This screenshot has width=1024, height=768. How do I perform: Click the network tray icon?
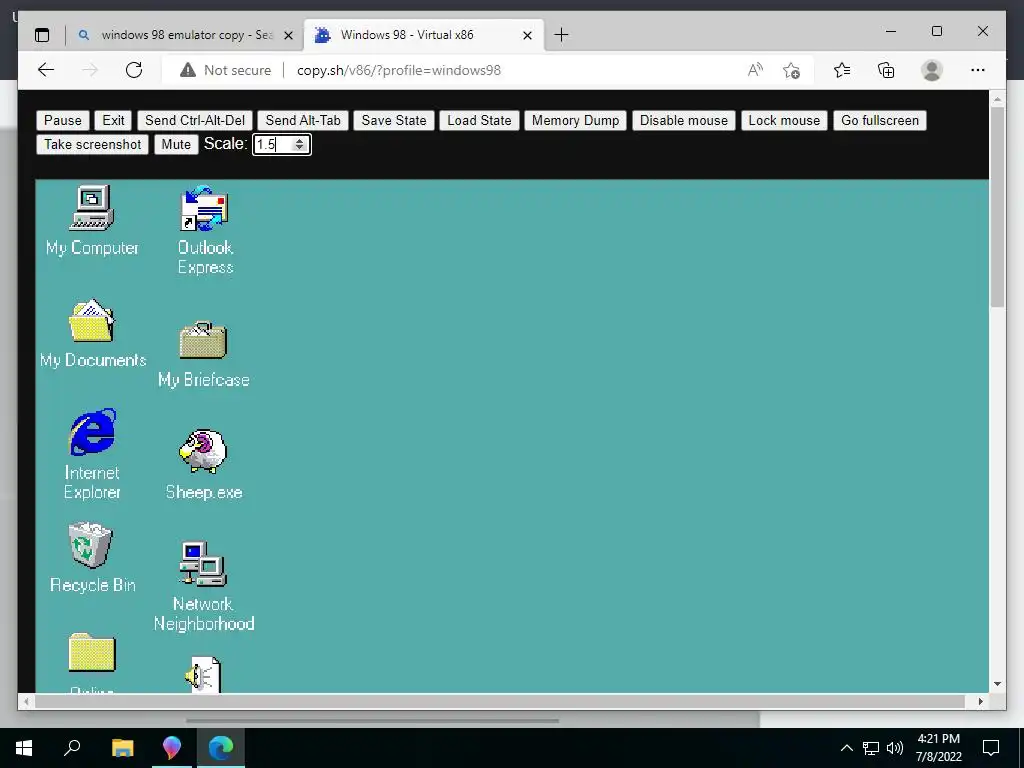[x=871, y=748]
